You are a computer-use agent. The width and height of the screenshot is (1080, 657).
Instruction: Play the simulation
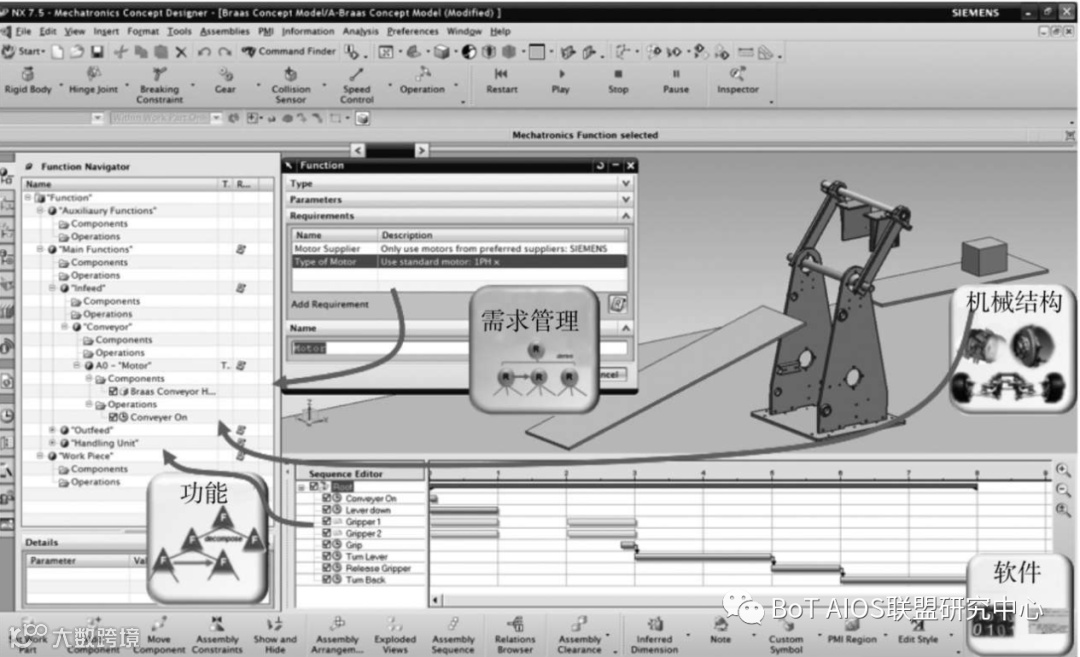561,81
